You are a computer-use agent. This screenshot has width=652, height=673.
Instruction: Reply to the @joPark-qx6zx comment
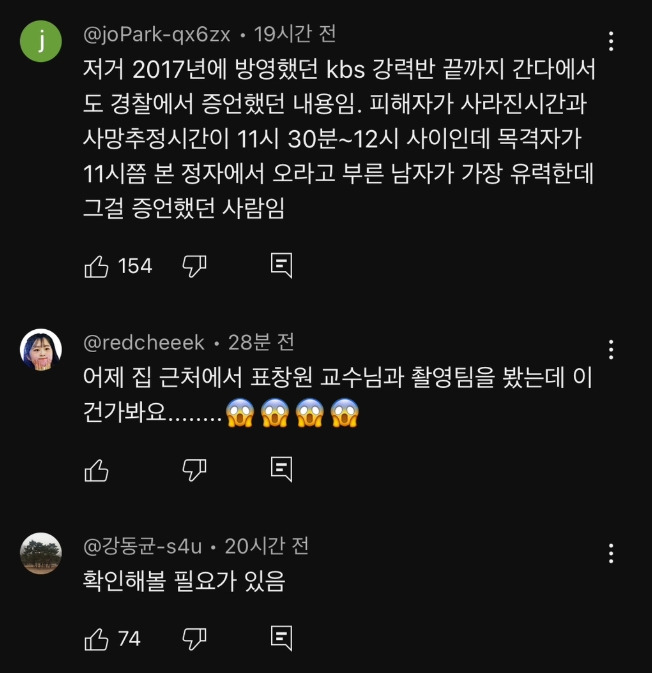click(282, 265)
